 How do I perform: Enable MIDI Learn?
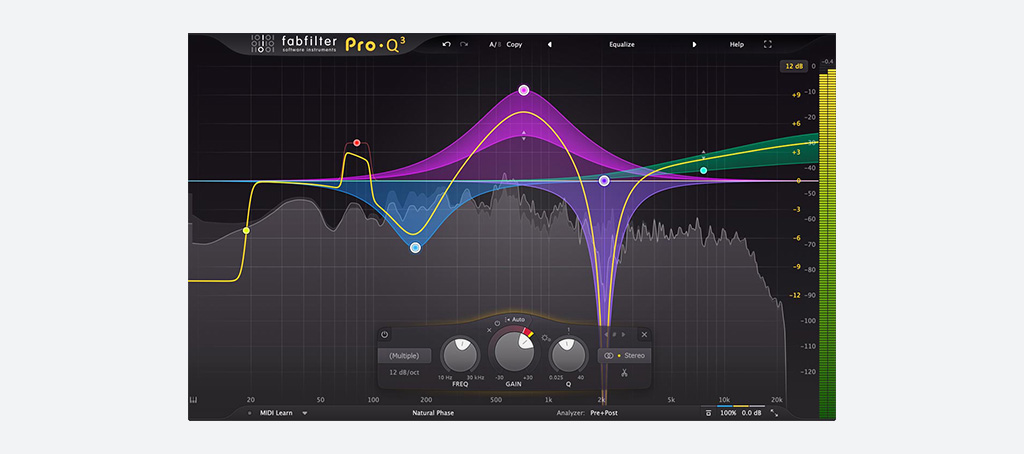[x=276, y=413]
